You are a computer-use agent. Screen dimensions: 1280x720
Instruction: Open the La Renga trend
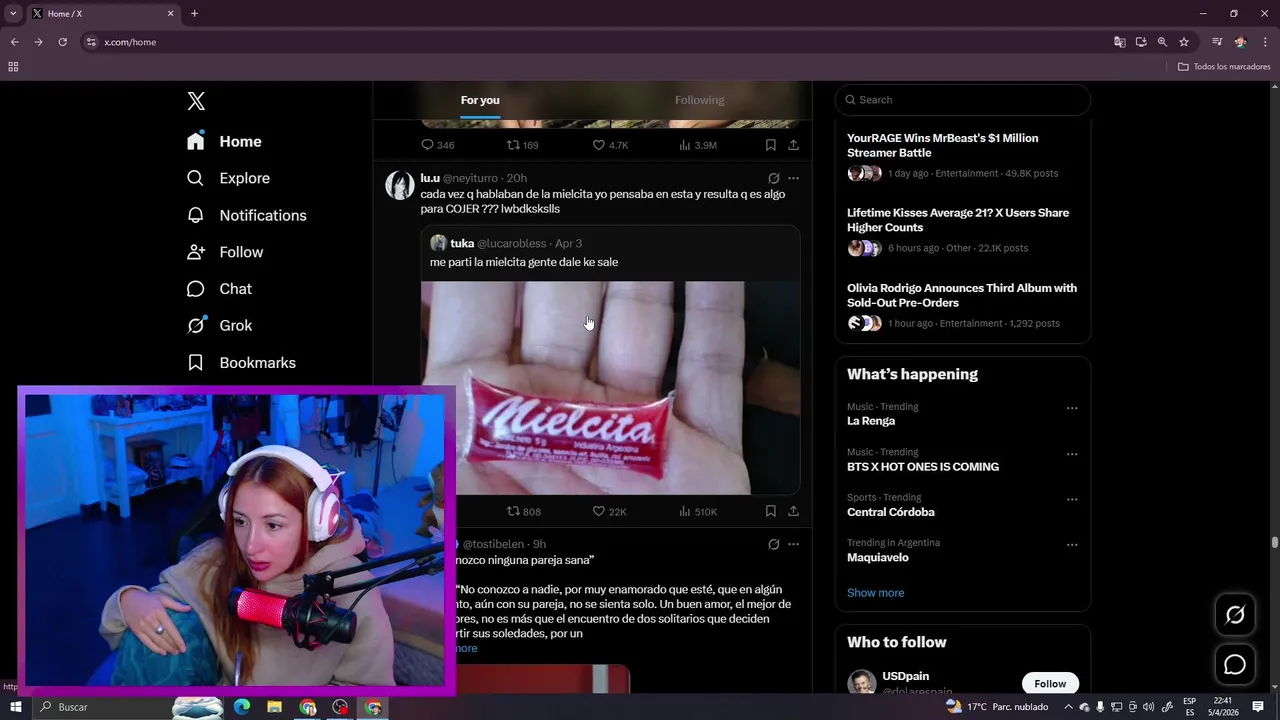[x=871, y=421]
